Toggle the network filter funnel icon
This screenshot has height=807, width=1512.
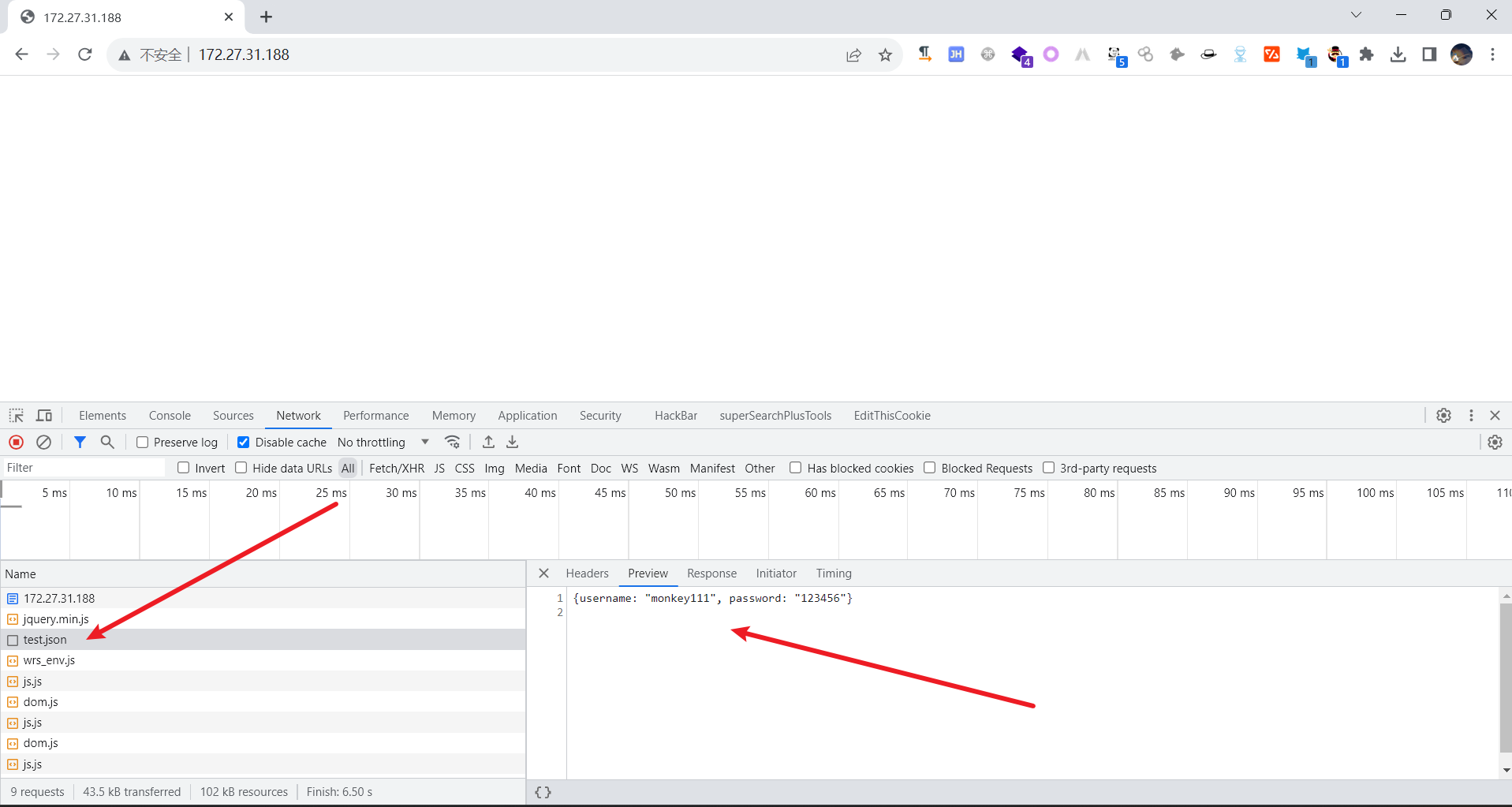[80, 443]
